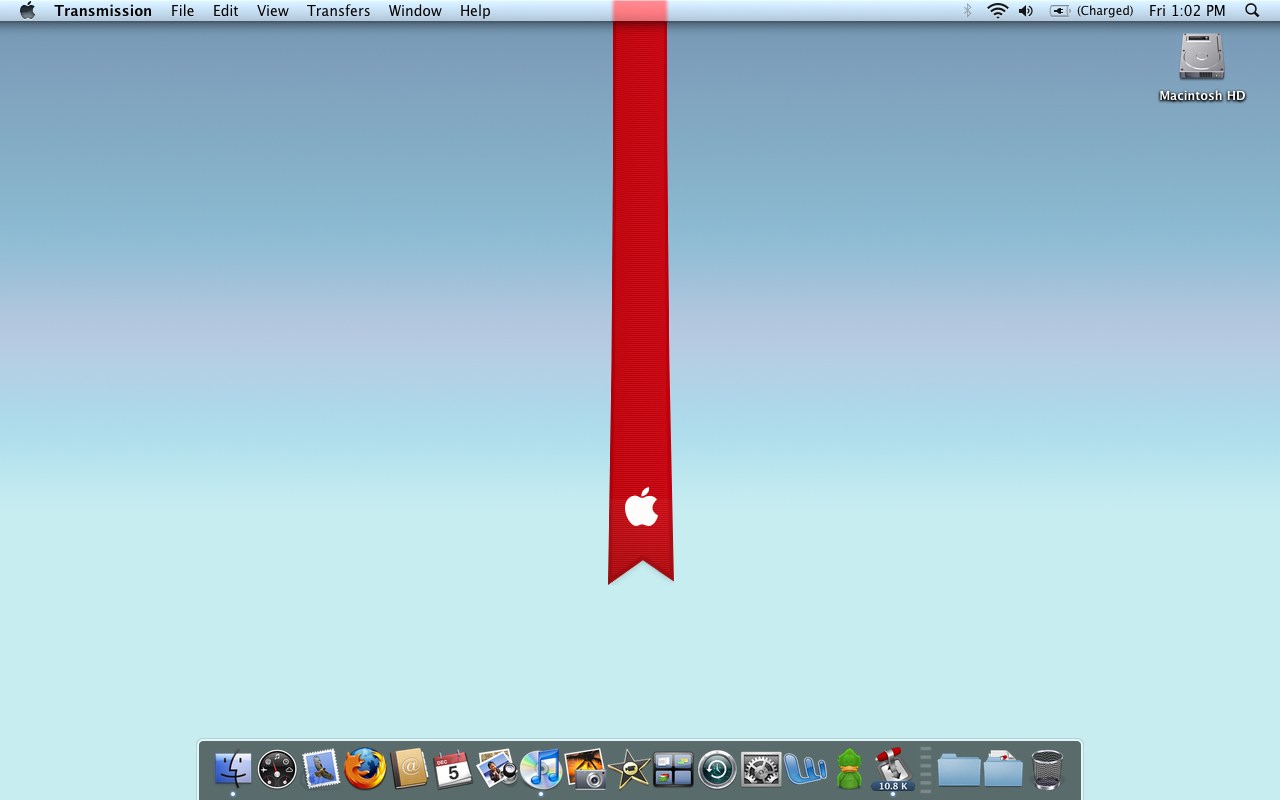Open iCal calendar icon in Dock

click(x=453, y=769)
